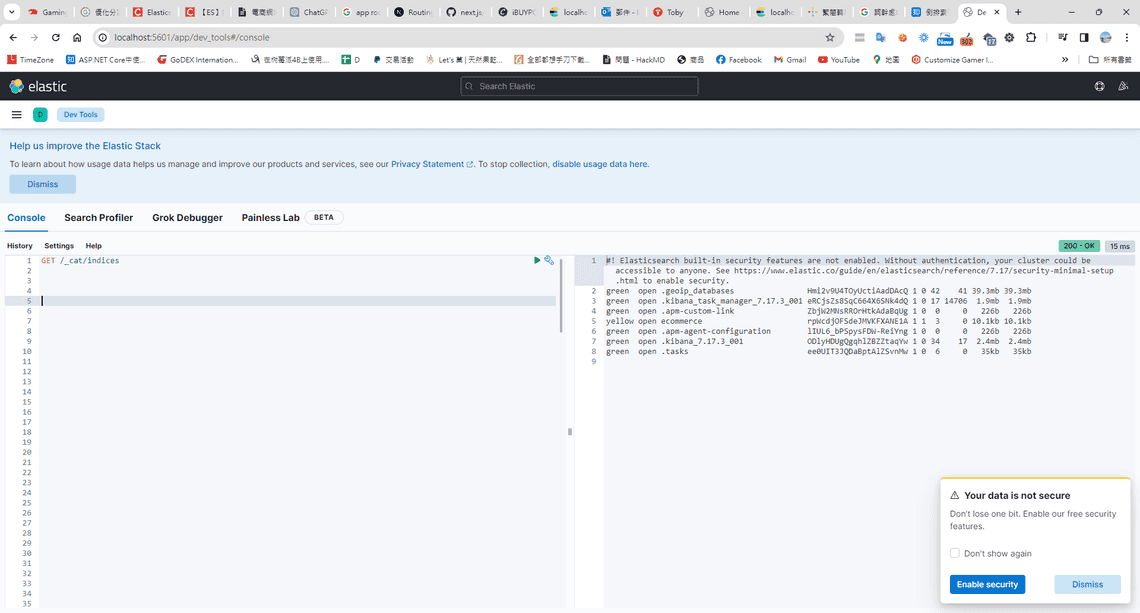Image resolution: width=1140 pixels, height=613 pixels.
Task: Open the hamburger navigation menu
Action: (x=16, y=115)
